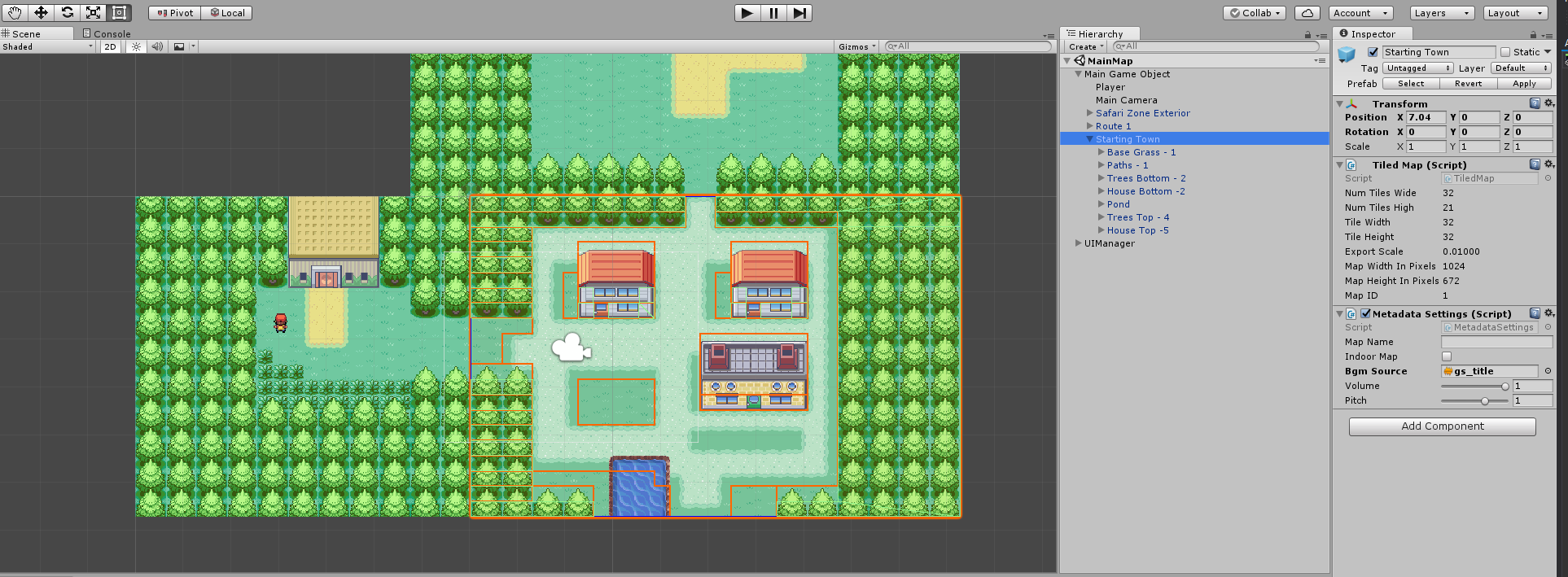Select the Rotate tool
Image resolution: width=1568 pixels, height=577 pixels.
tap(68, 13)
